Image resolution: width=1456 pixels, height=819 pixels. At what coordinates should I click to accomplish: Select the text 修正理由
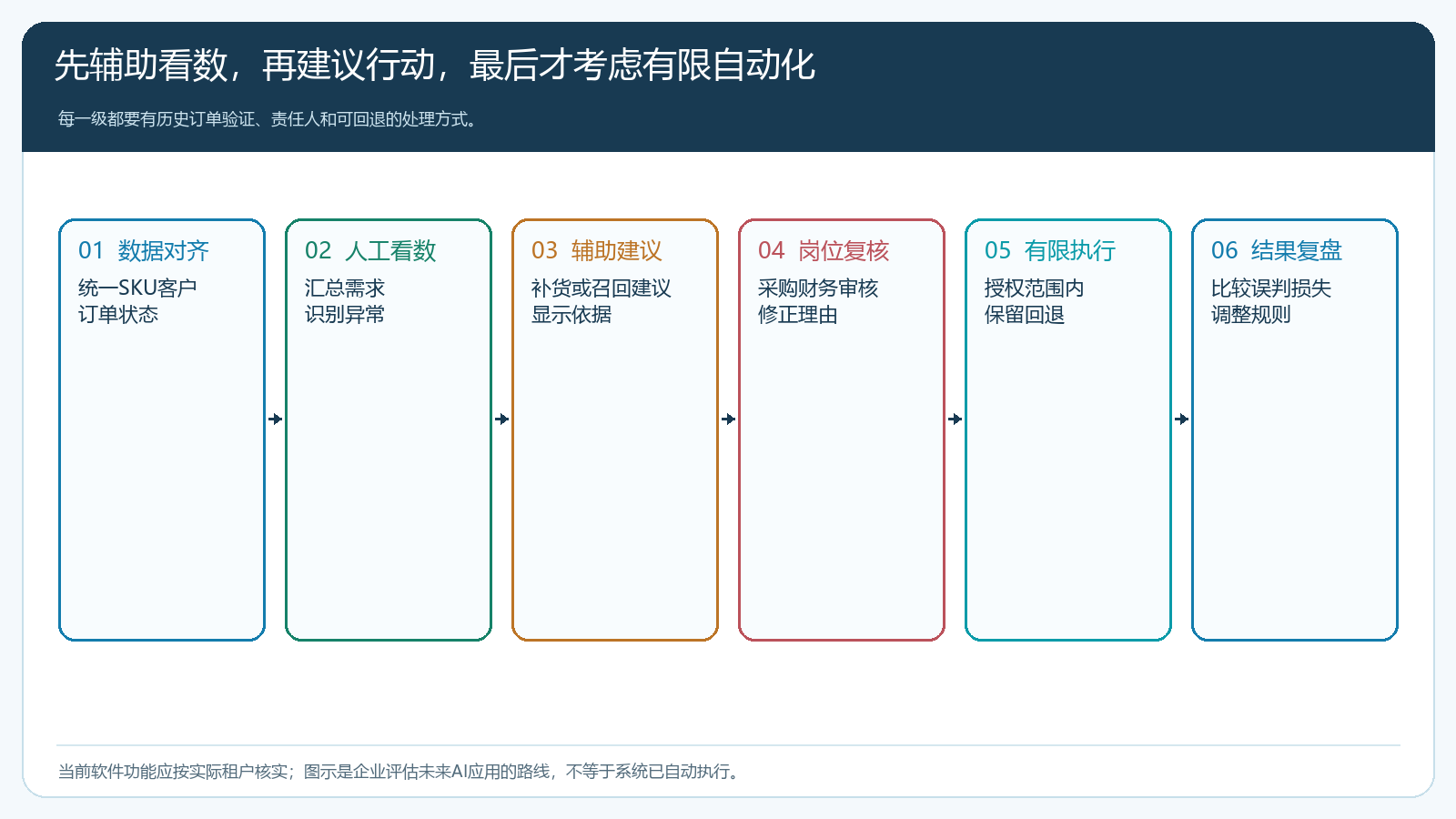798,314
